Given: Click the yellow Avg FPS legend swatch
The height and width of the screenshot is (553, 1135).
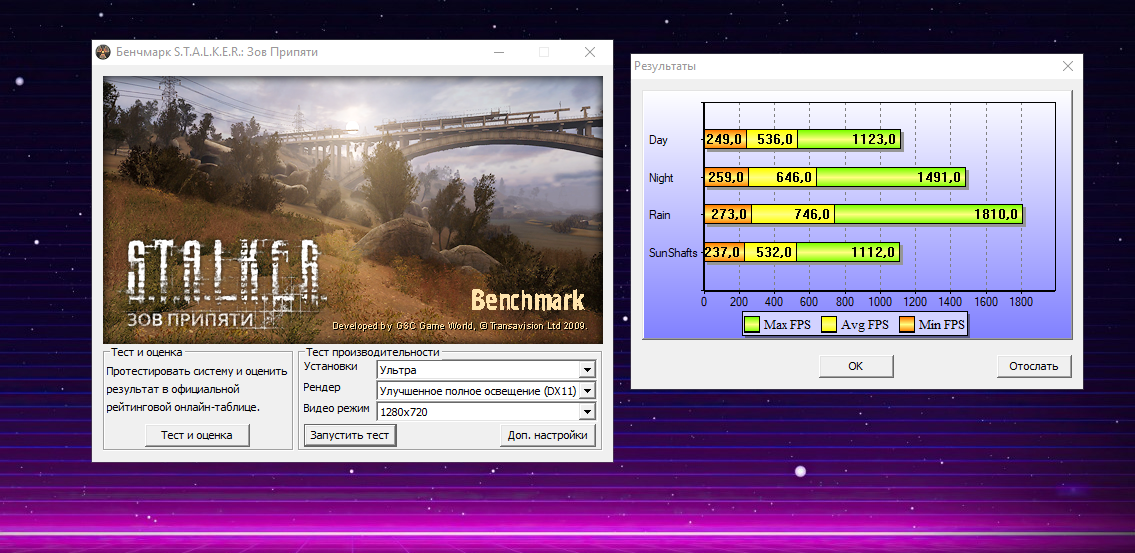Looking at the screenshot, I should click(x=829, y=325).
